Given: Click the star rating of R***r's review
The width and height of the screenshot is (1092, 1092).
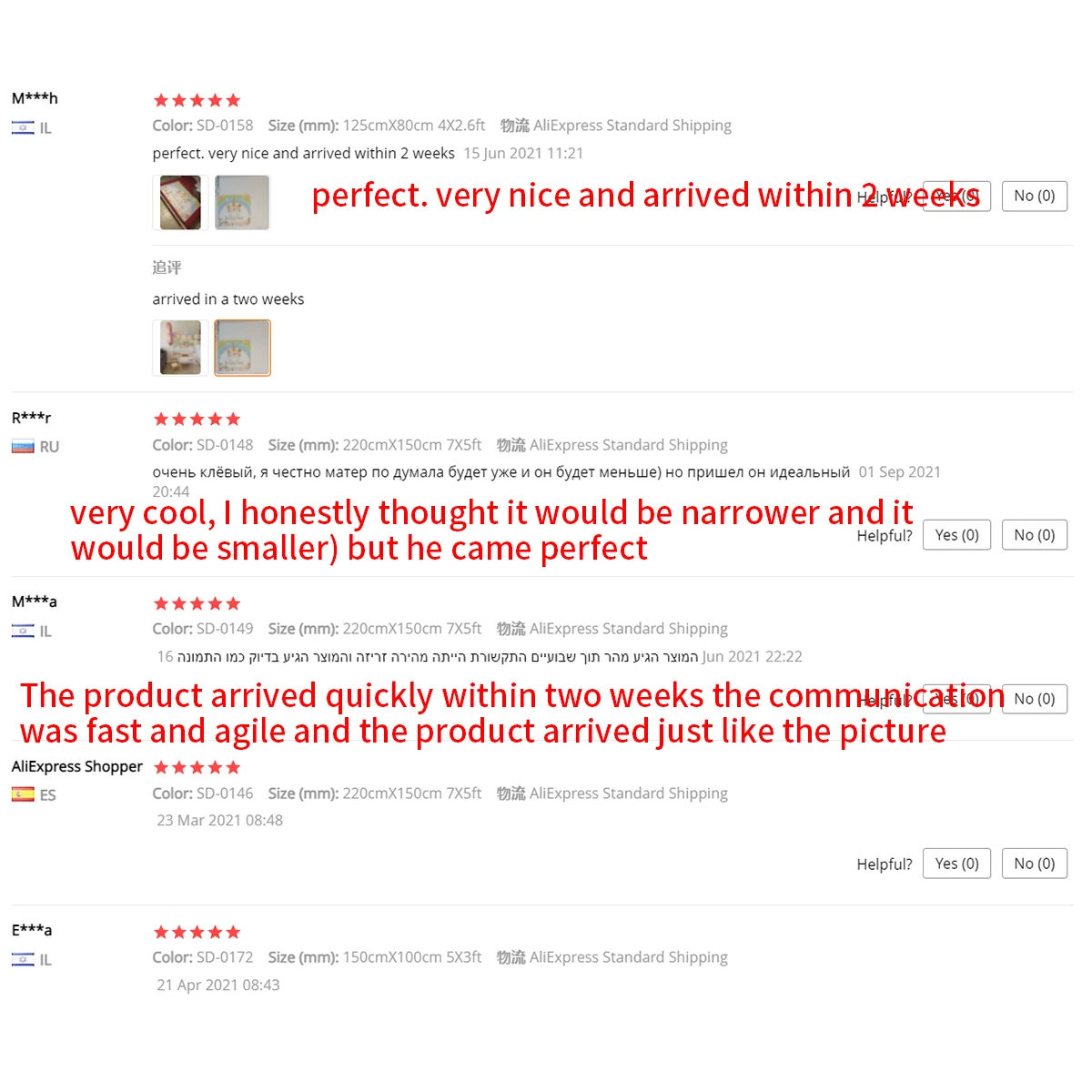Looking at the screenshot, I should pos(197,420).
